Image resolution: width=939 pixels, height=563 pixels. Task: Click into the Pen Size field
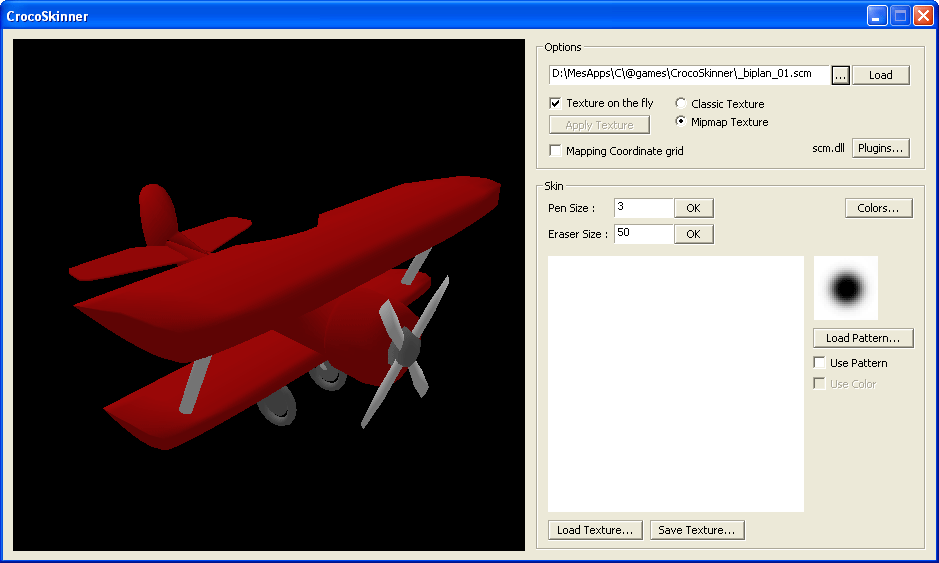[644, 207]
